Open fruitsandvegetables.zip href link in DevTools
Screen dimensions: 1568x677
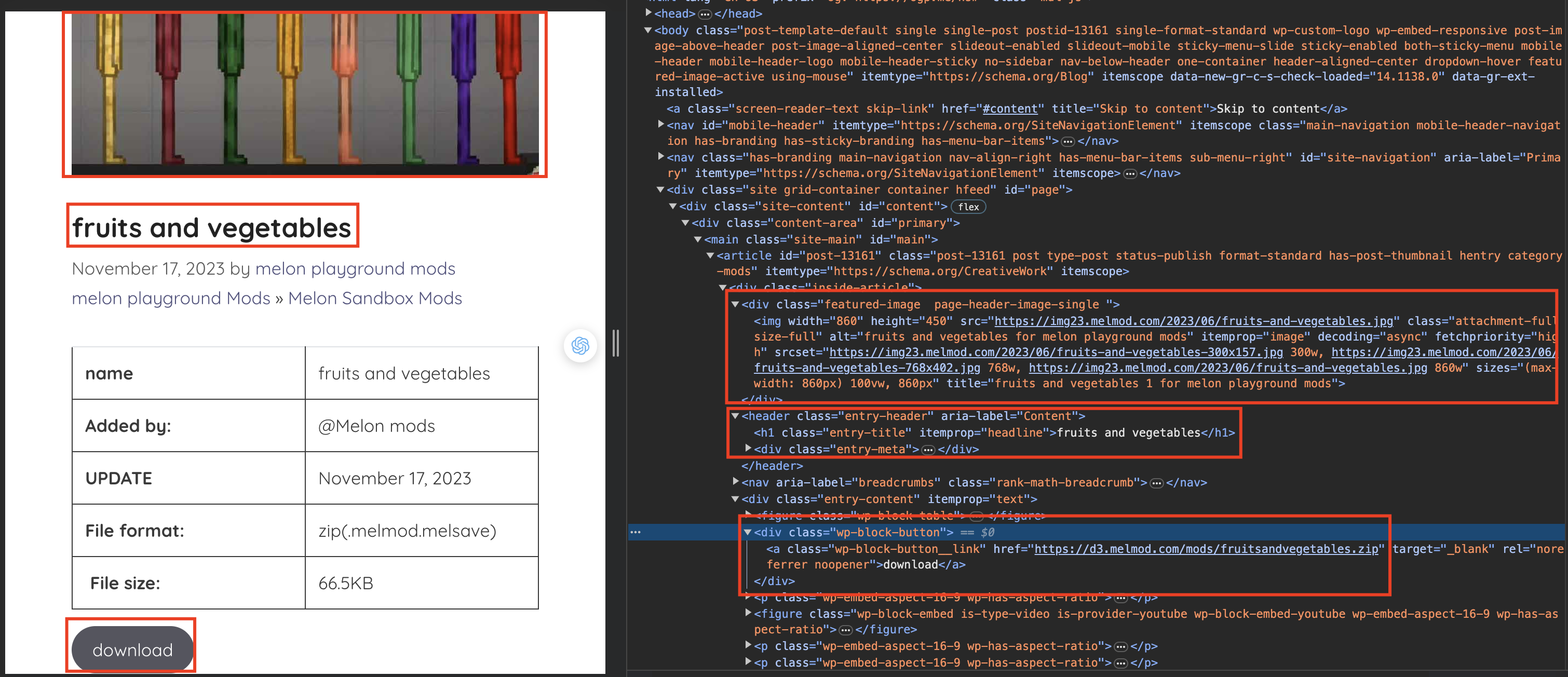[x=1206, y=549]
